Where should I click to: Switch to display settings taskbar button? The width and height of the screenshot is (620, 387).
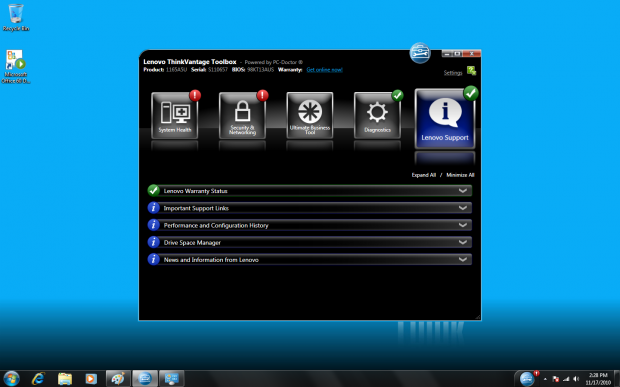(x=172, y=379)
